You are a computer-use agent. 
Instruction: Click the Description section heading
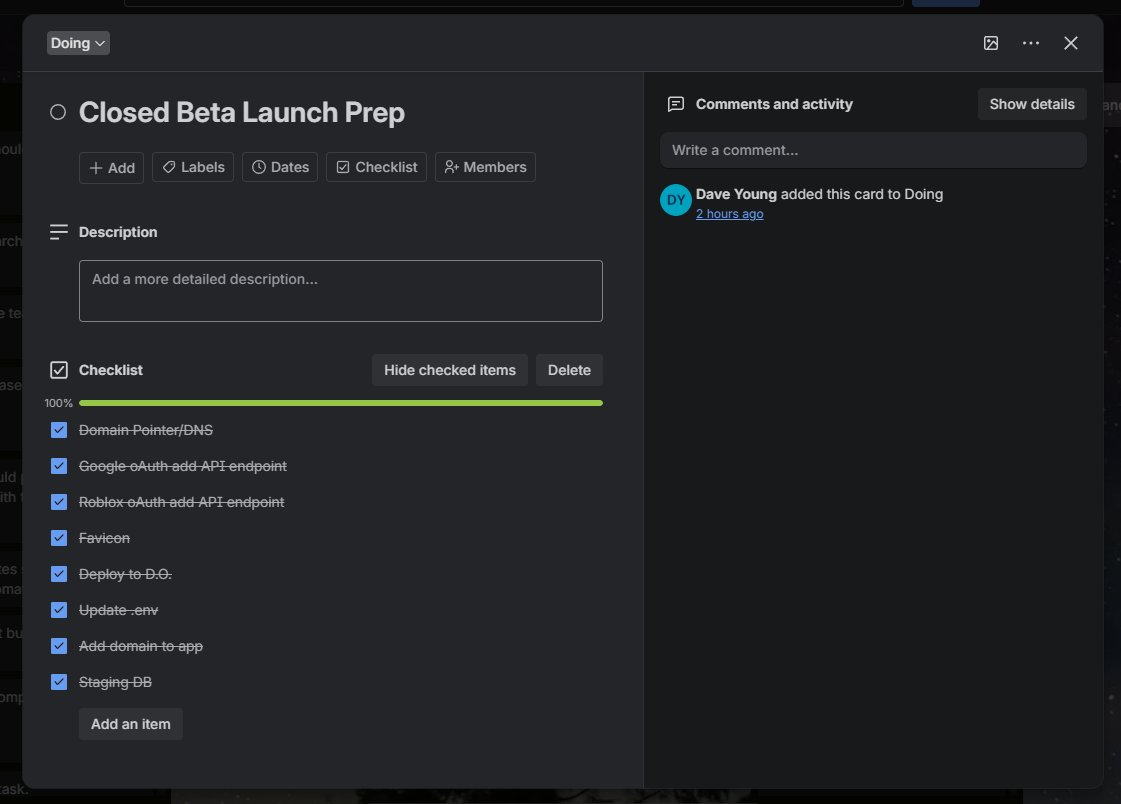click(x=118, y=232)
